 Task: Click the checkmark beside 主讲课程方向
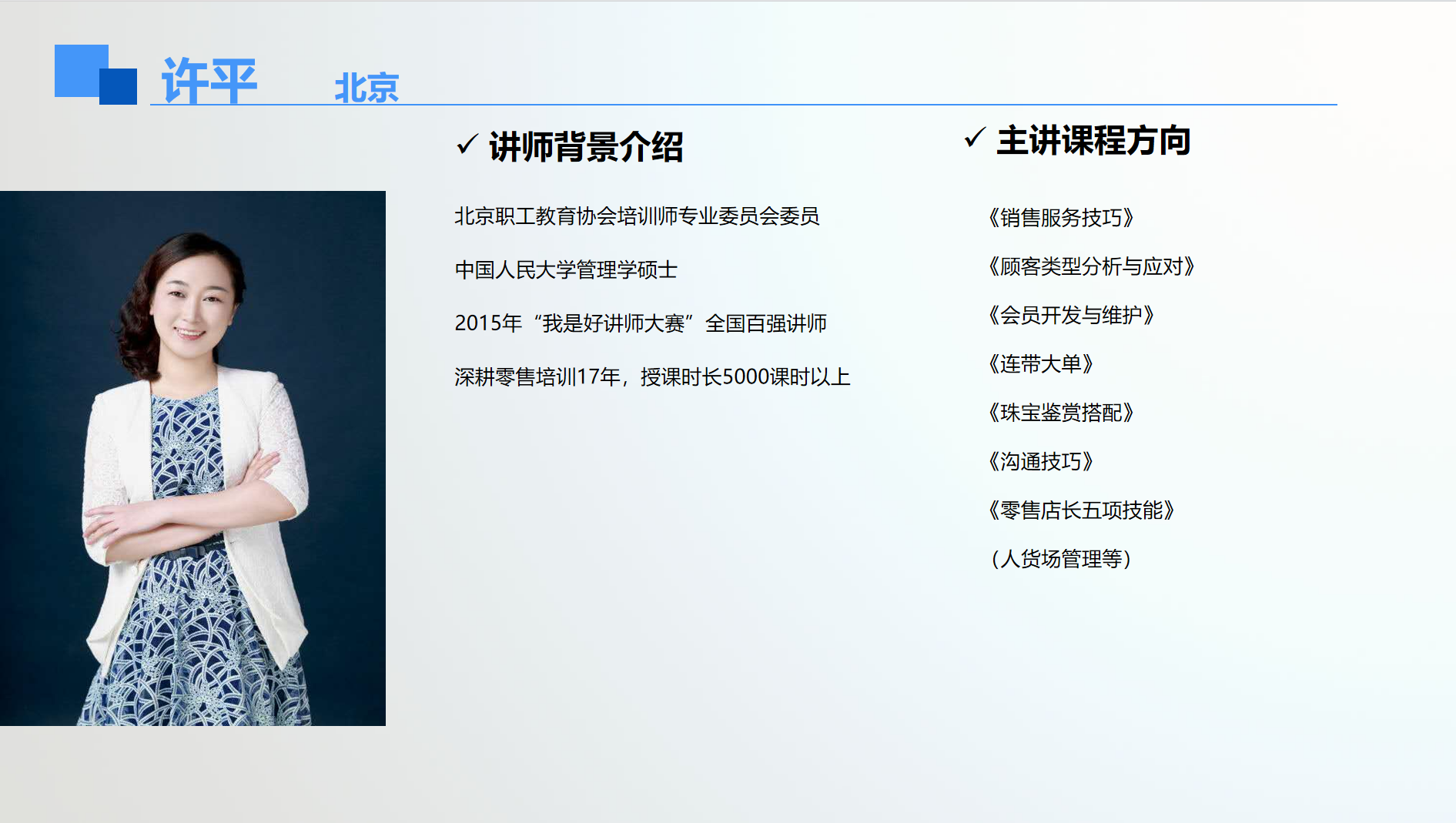click(974, 138)
